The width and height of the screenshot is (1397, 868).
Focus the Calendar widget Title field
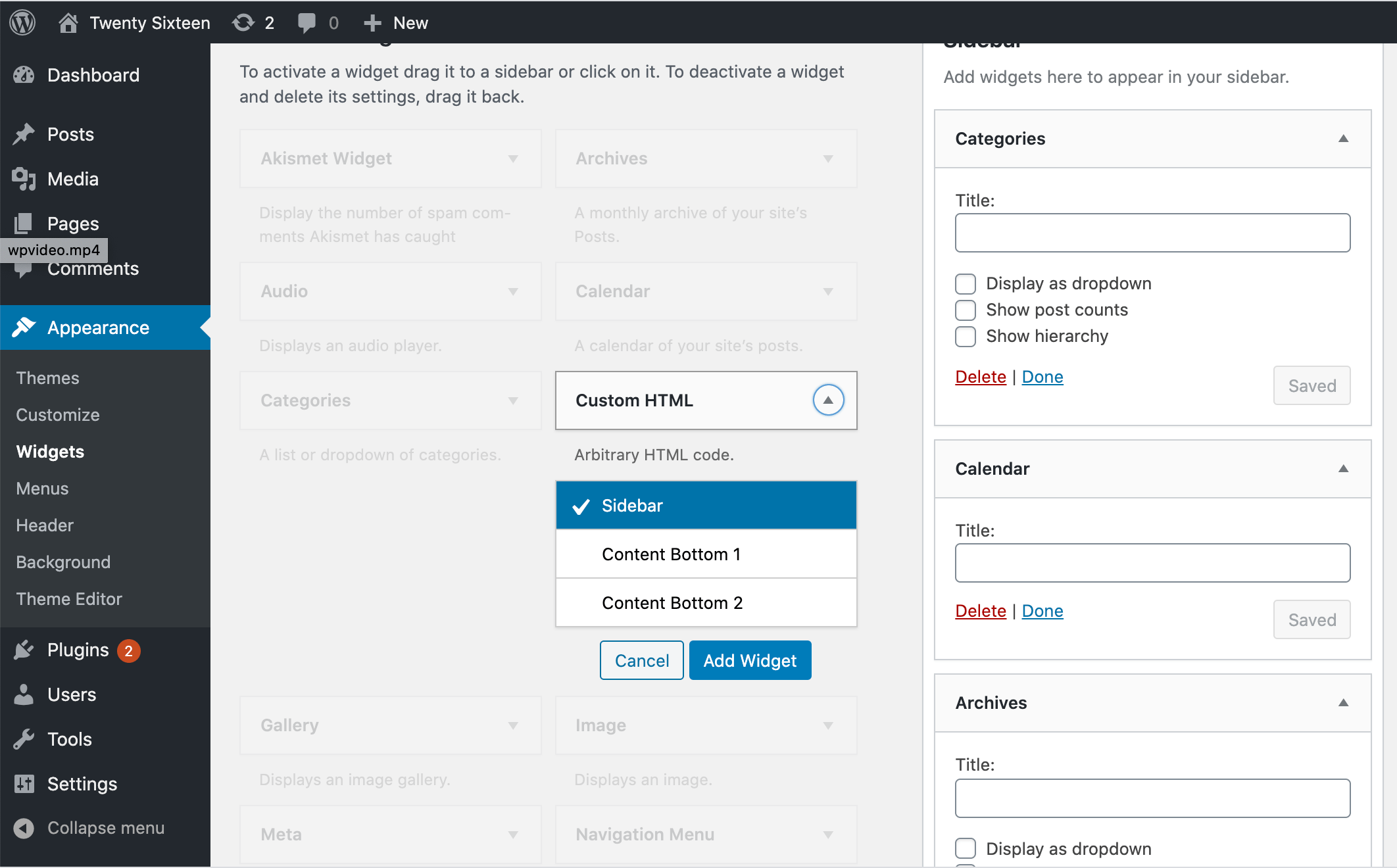[1152, 563]
